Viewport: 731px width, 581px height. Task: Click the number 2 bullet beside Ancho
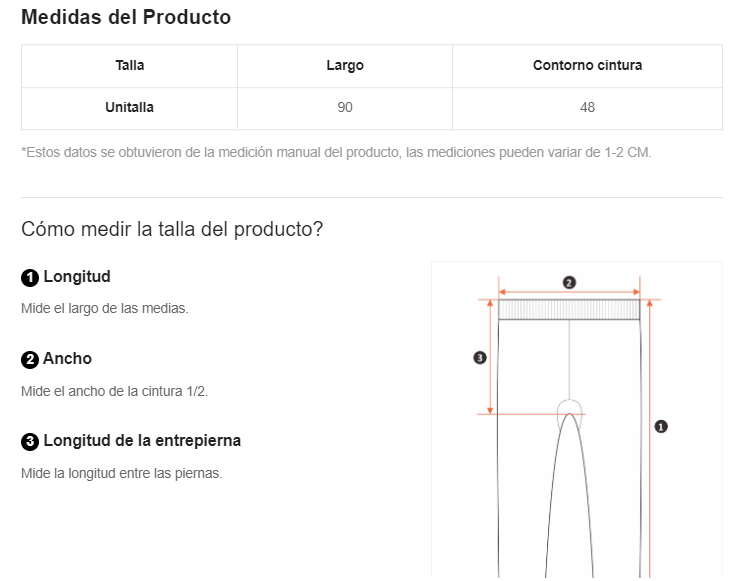(x=30, y=359)
